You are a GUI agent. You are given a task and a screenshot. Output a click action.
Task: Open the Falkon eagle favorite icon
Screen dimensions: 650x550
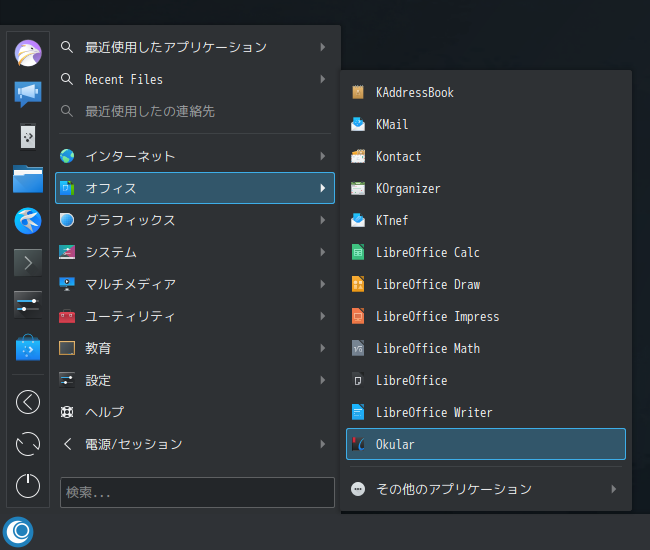(x=28, y=53)
